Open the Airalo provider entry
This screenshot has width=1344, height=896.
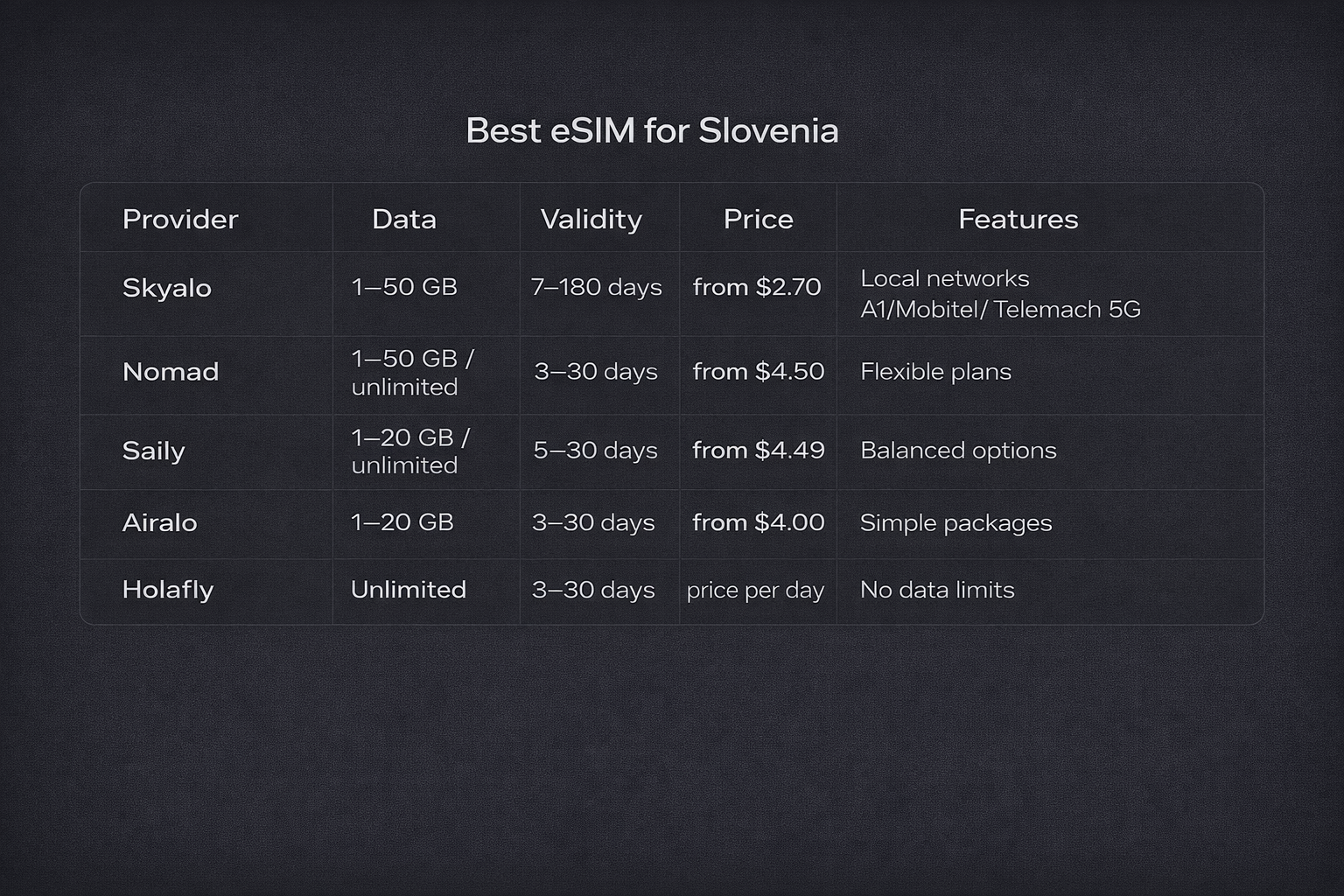(160, 522)
